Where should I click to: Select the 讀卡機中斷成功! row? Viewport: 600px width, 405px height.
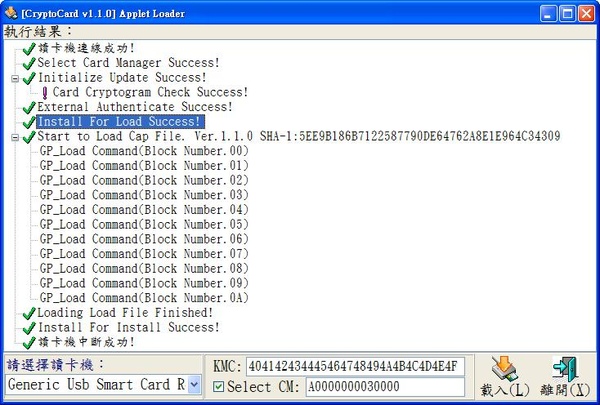tap(86, 342)
